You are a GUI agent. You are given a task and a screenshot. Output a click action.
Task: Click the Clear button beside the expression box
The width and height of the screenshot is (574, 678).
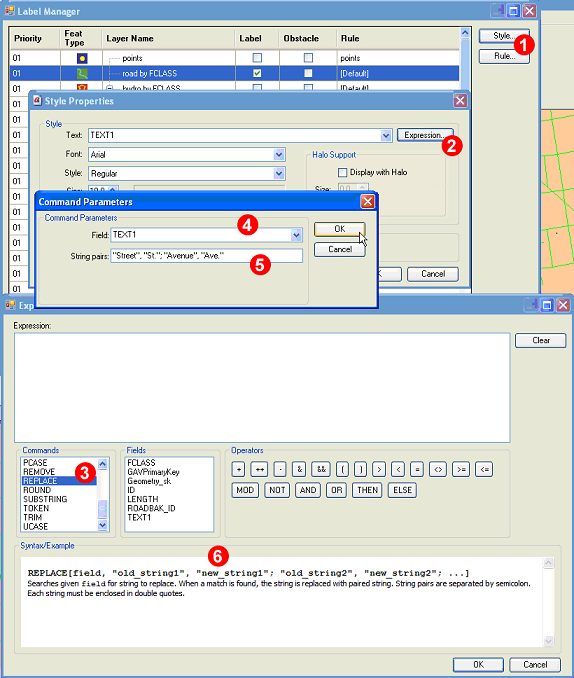tap(541, 340)
